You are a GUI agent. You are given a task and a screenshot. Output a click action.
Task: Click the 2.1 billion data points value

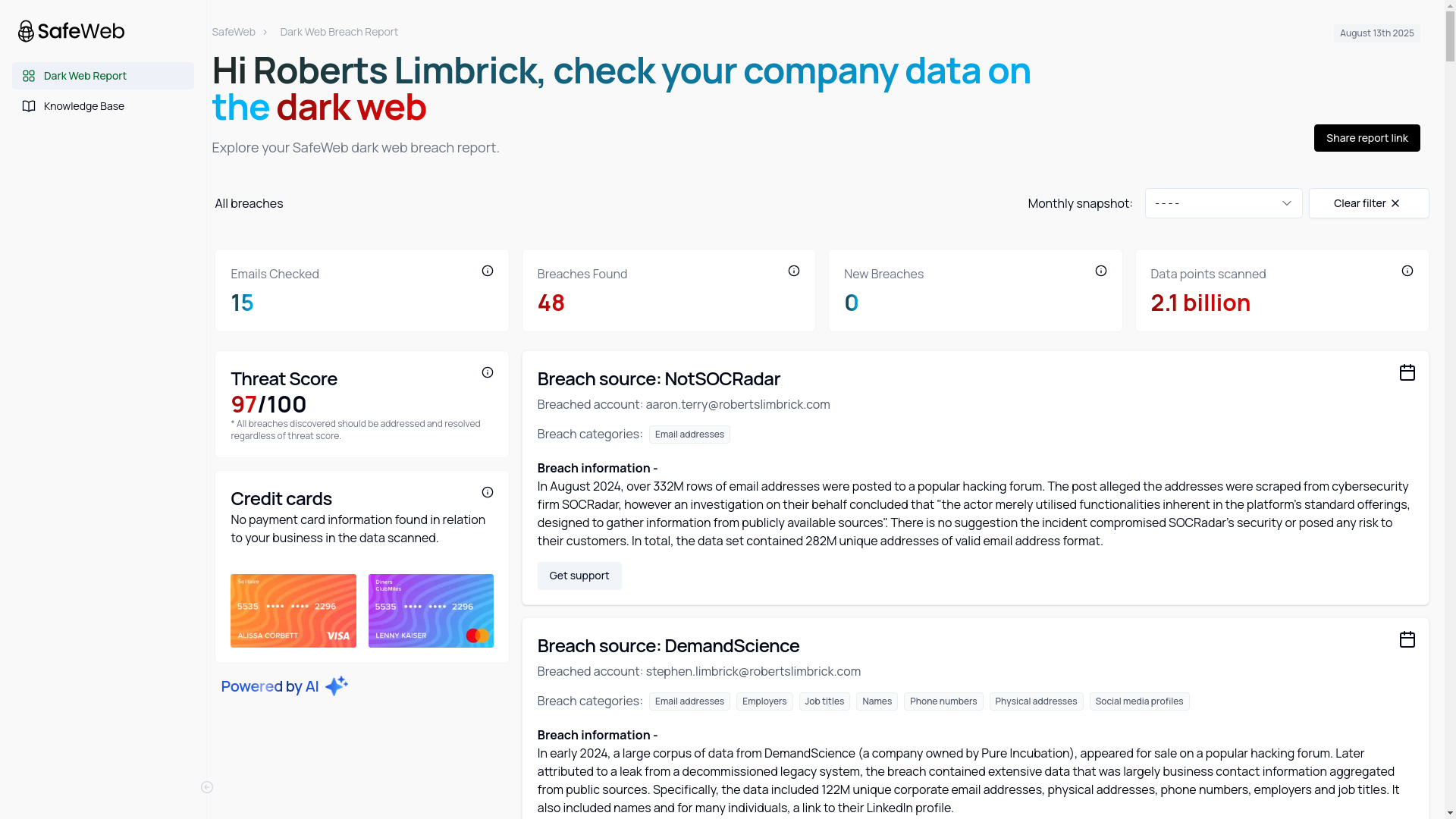coord(1200,303)
